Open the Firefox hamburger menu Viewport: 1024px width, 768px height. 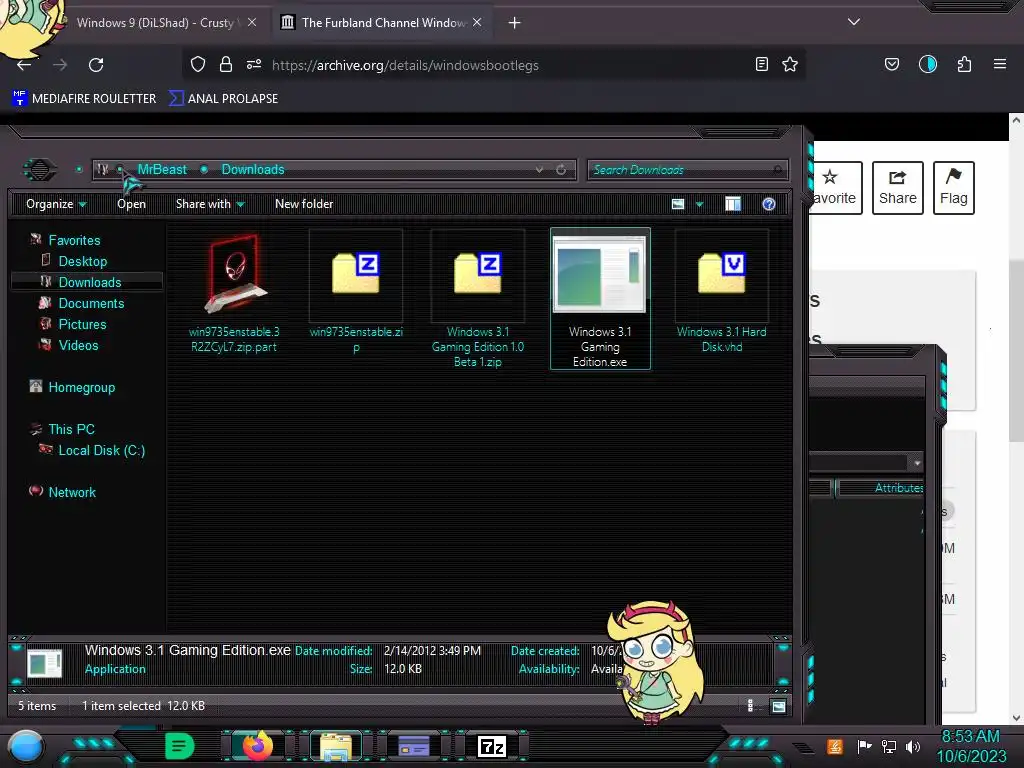click(x=1000, y=64)
